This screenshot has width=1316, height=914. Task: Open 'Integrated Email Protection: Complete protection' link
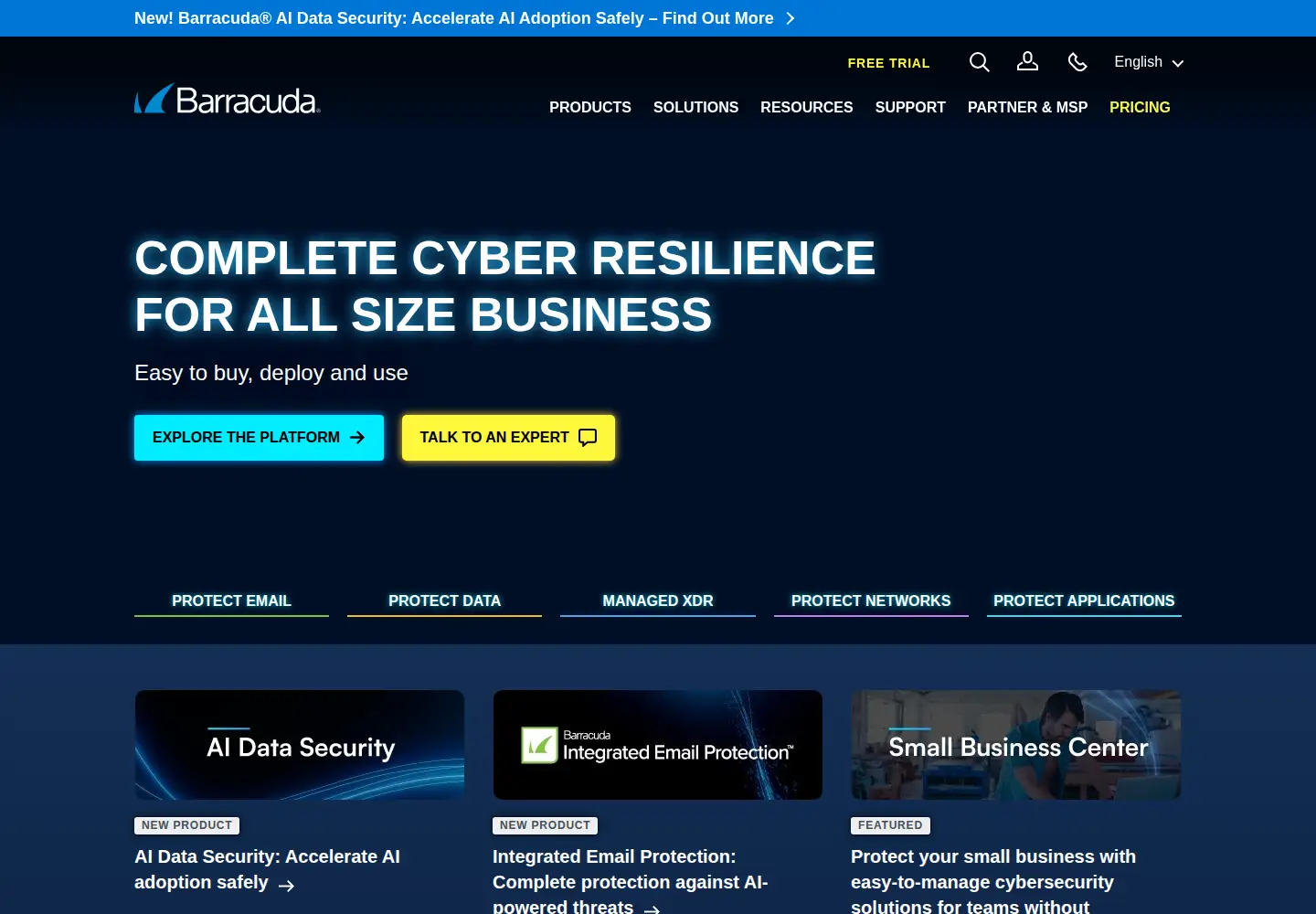click(630, 882)
